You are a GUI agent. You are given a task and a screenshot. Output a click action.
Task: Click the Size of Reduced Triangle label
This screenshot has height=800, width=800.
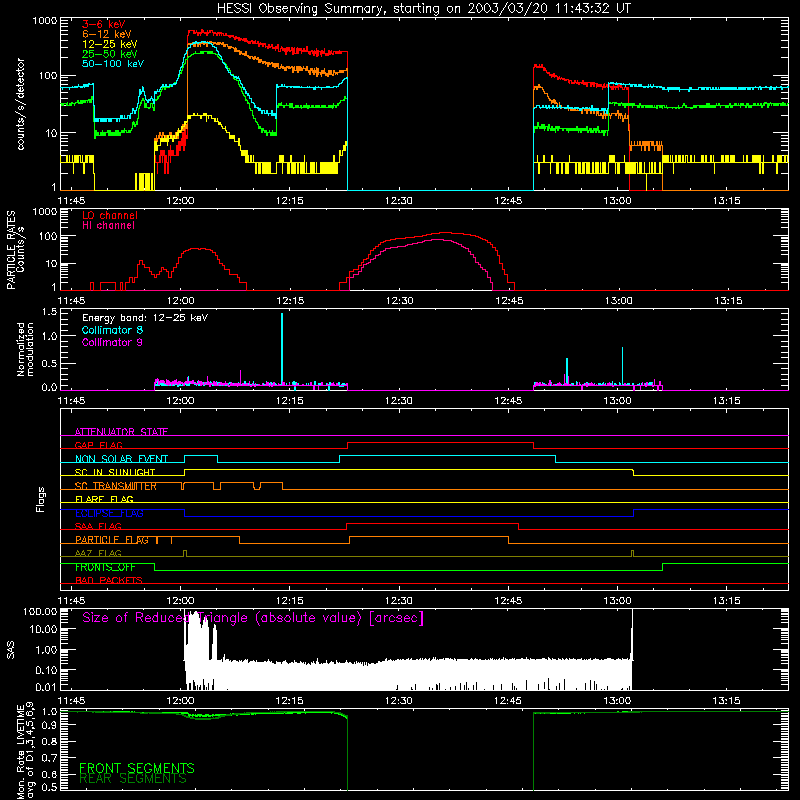click(x=253, y=618)
